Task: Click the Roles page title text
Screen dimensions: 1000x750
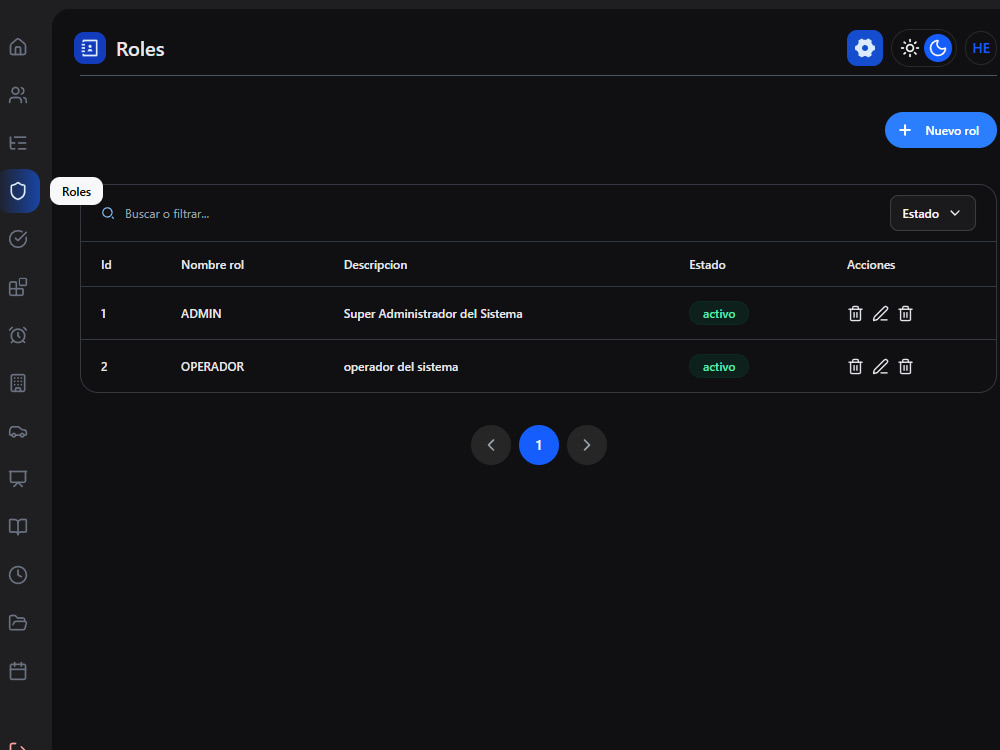Action: 140,49
